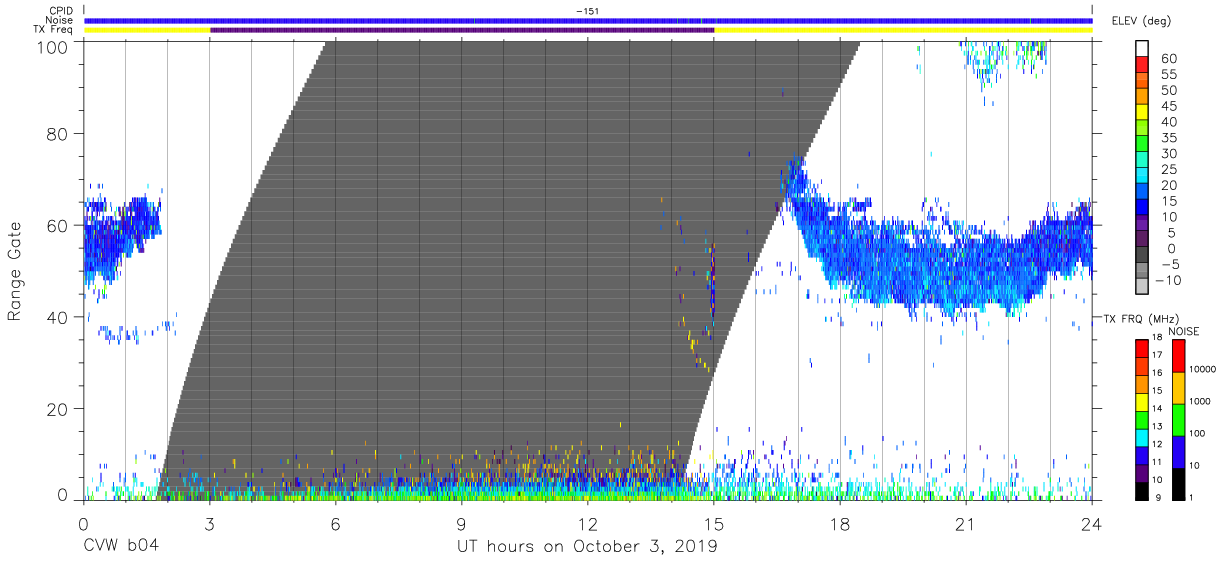Image resolution: width=1228 pixels, height=567 pixels.
Task: Click the red top segment of NOISE bar
Action: coord(1179,356)
